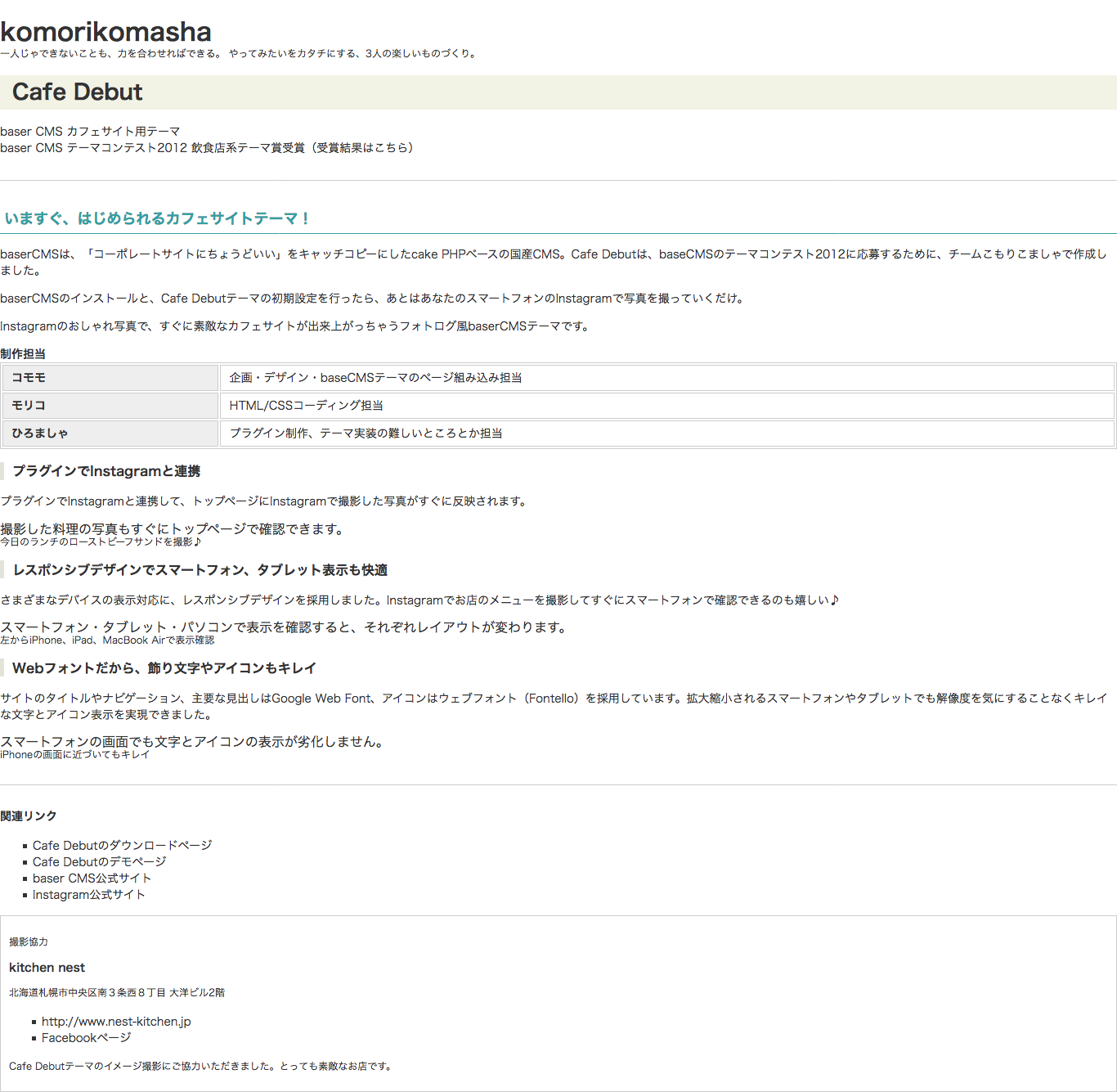Click the プラグイン制作 role description cell
The height and width of the screenshot is (1092, 1117).
tap(366, 434)
